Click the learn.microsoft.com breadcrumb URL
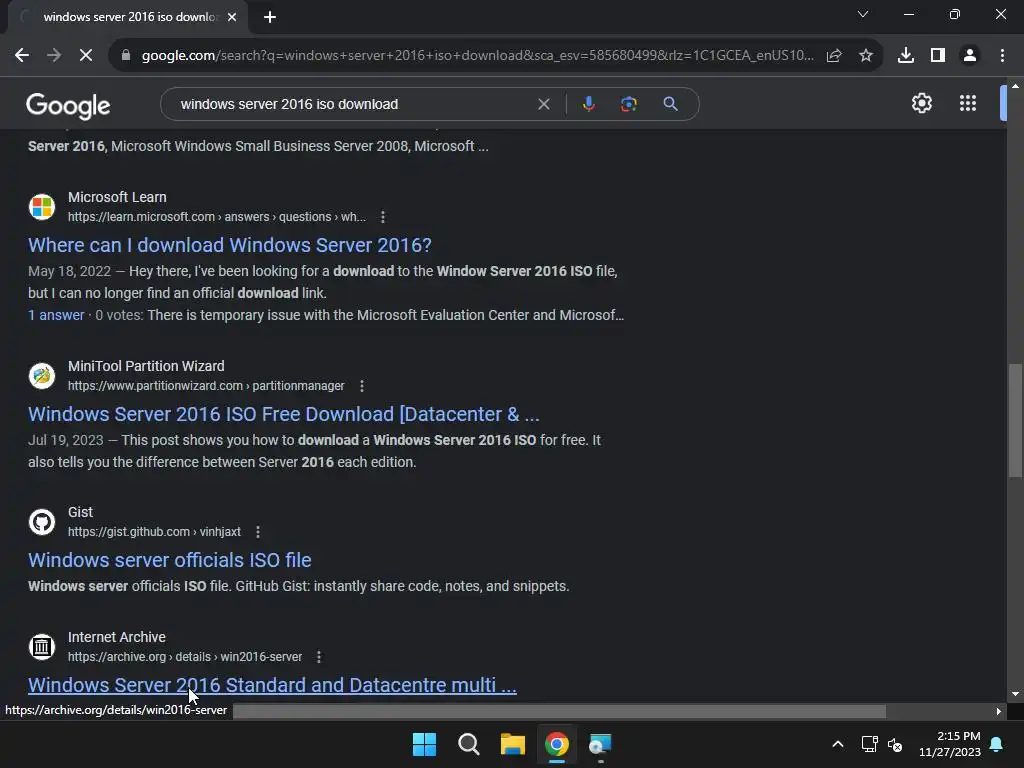Image resolution: width=1024 pixels, height=768 pixels. coord(217,217)
